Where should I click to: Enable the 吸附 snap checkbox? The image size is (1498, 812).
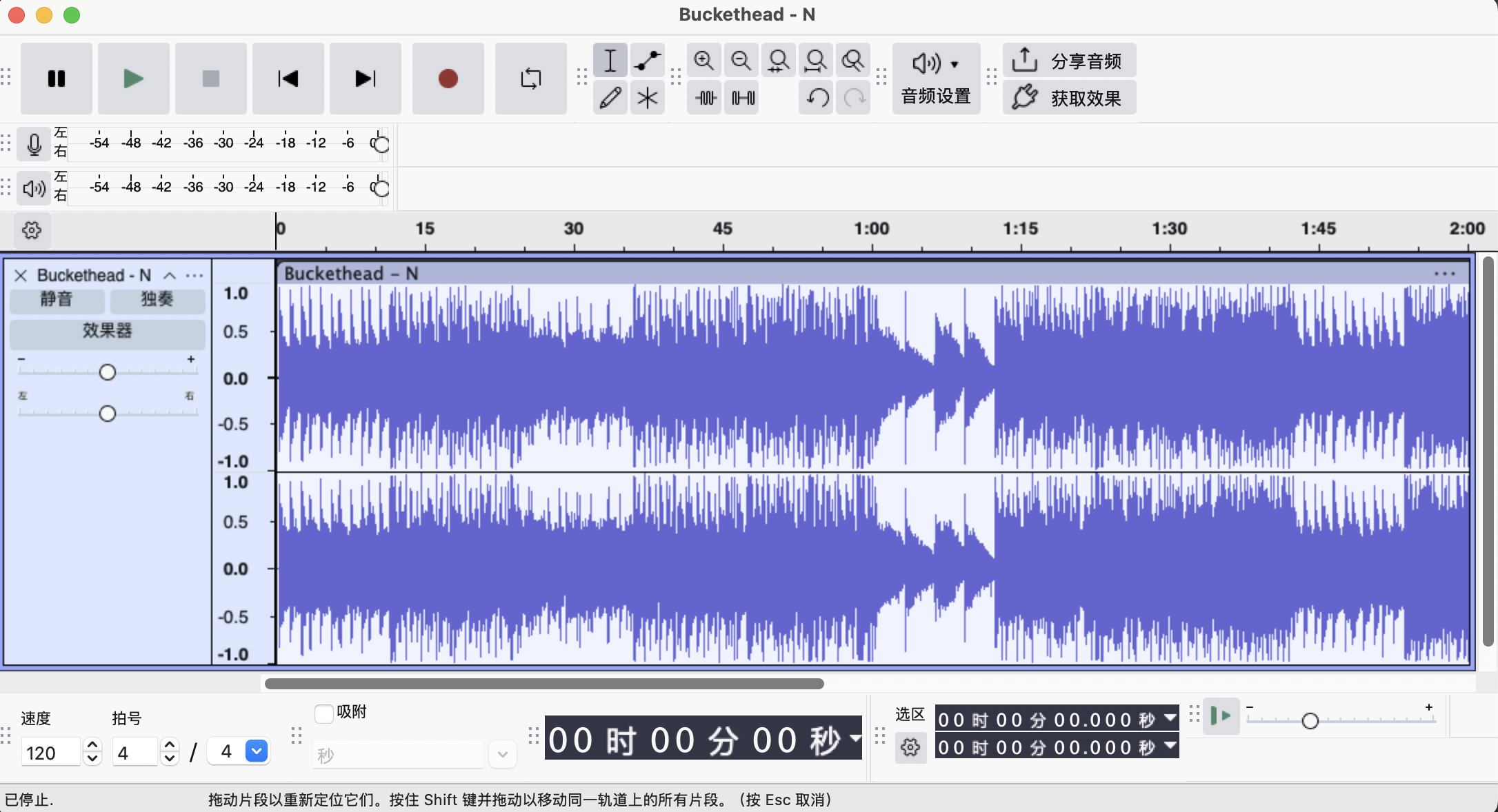323,713
